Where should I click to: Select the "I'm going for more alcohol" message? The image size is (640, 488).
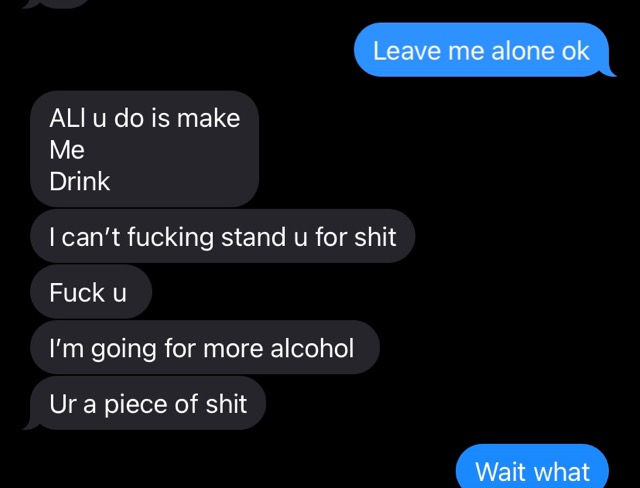click(x=205, y=347)
